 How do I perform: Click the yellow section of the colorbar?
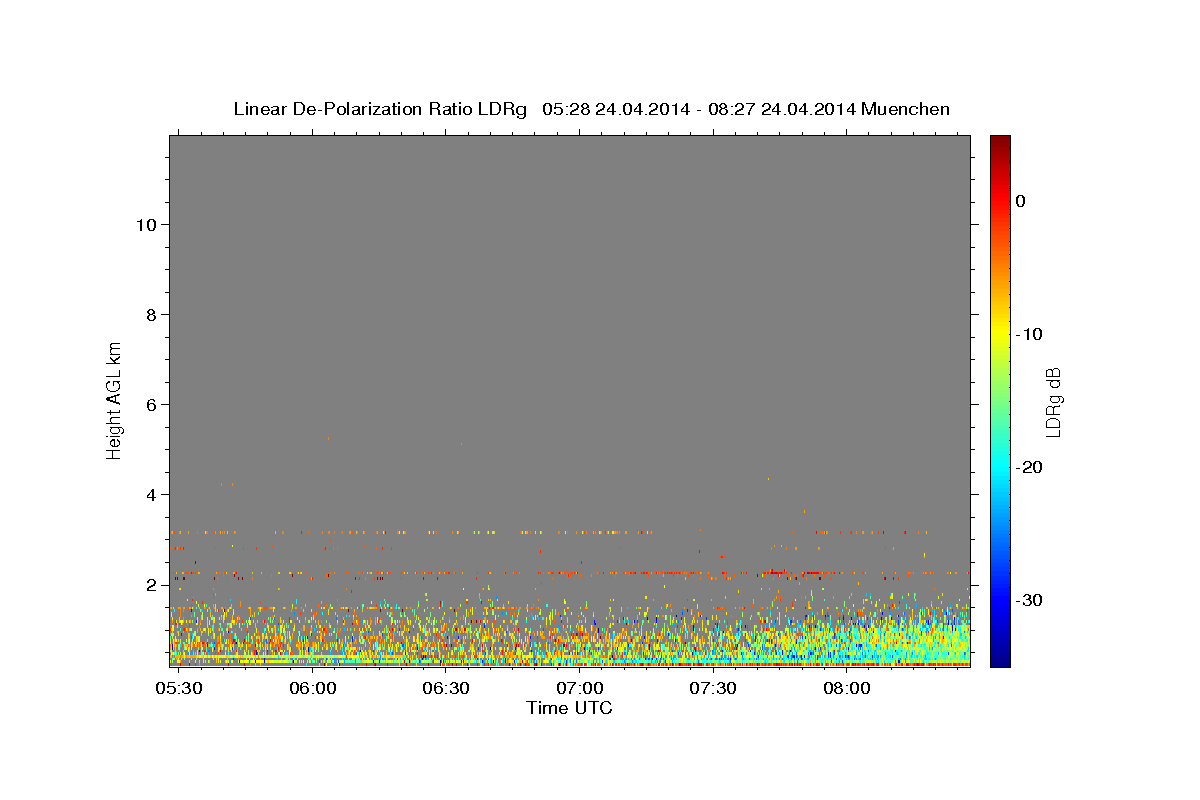pos(1000,332)
